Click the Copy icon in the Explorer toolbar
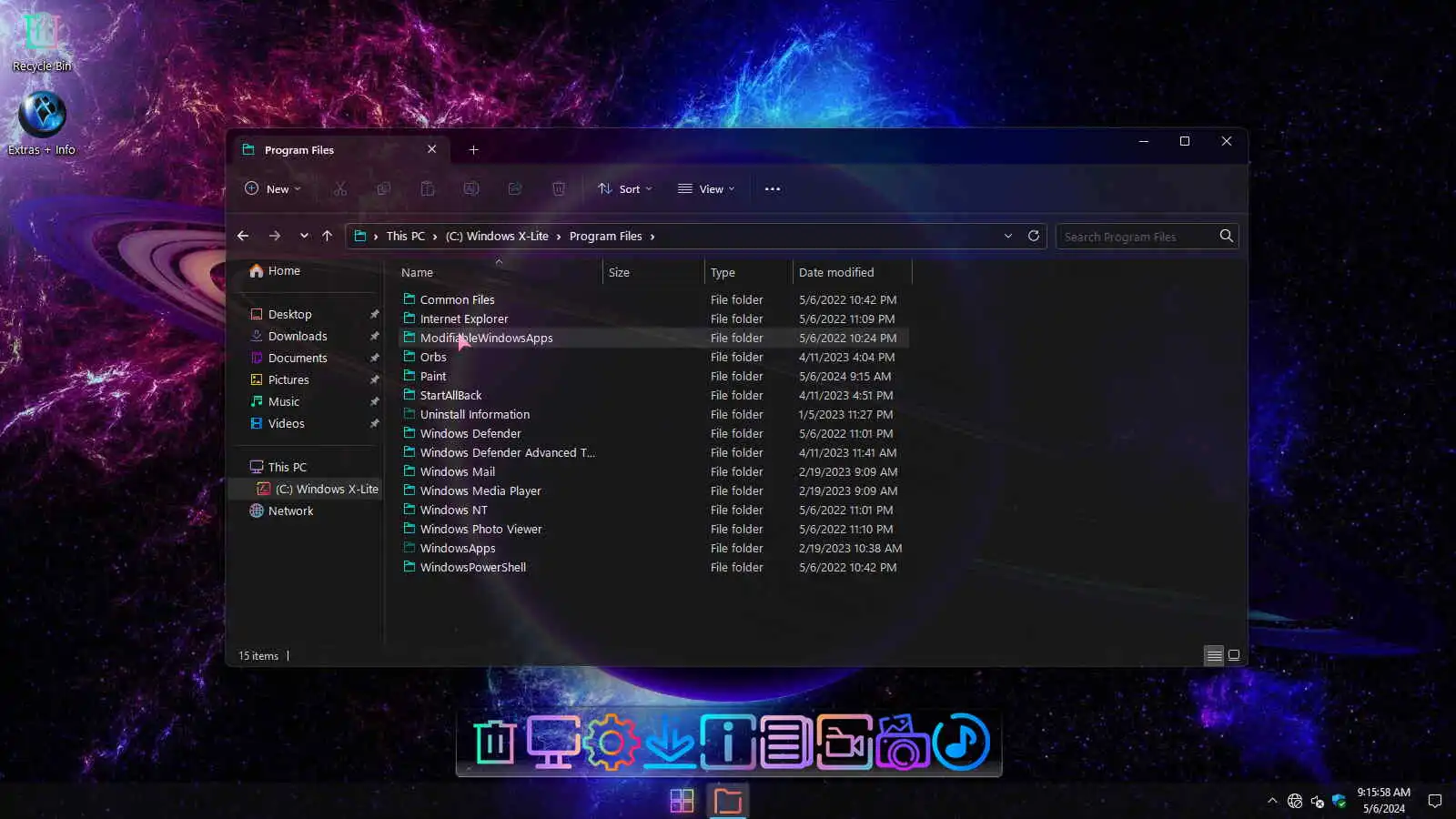 [384, 188]
